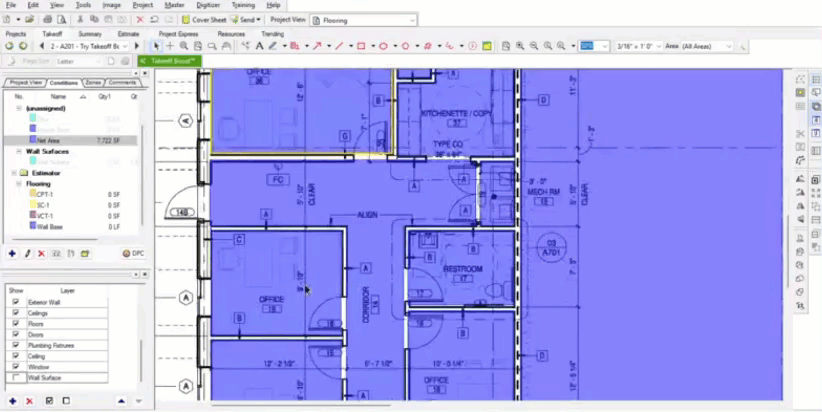Choose the highlighter pen tool
The image size is (822, 412).
coord(273,46)
